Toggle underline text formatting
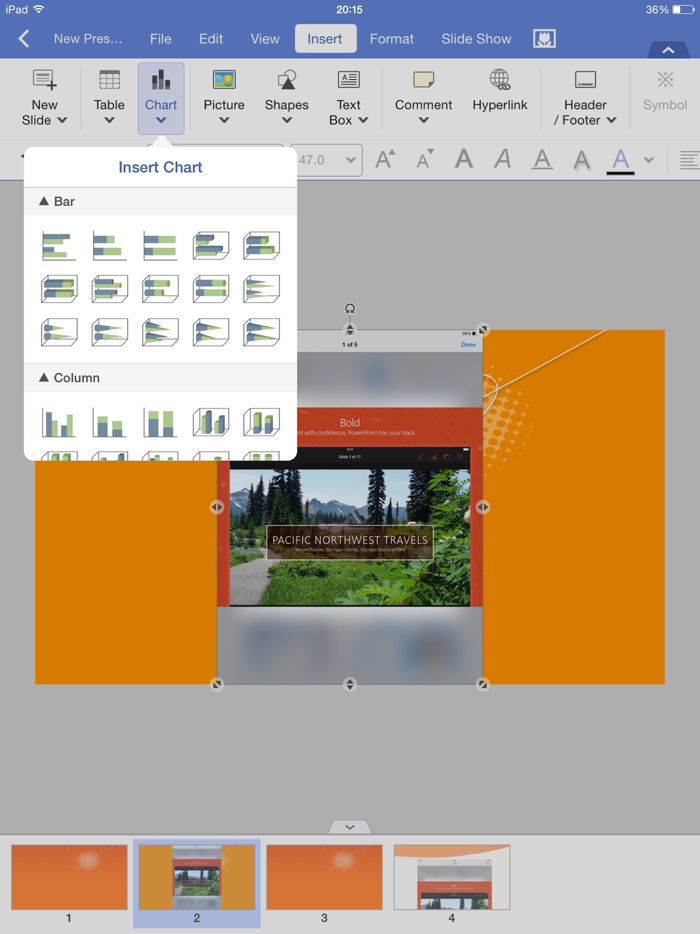The image size is (700, 934). [542, 159]
